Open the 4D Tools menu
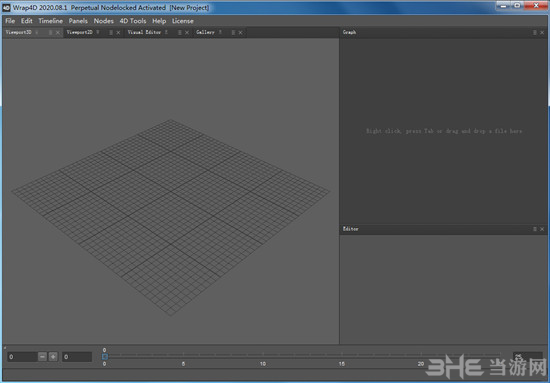550x383 pixels. pyautogui.click(x=133, y=21)
